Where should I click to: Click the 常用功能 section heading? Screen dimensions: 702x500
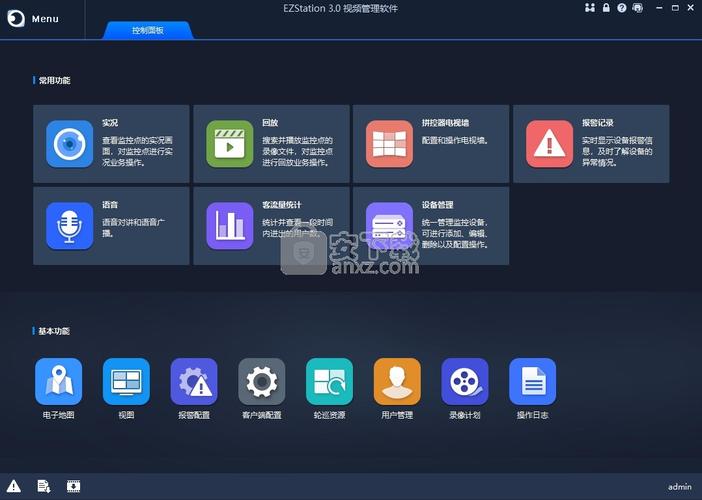(x=54, y=81)
